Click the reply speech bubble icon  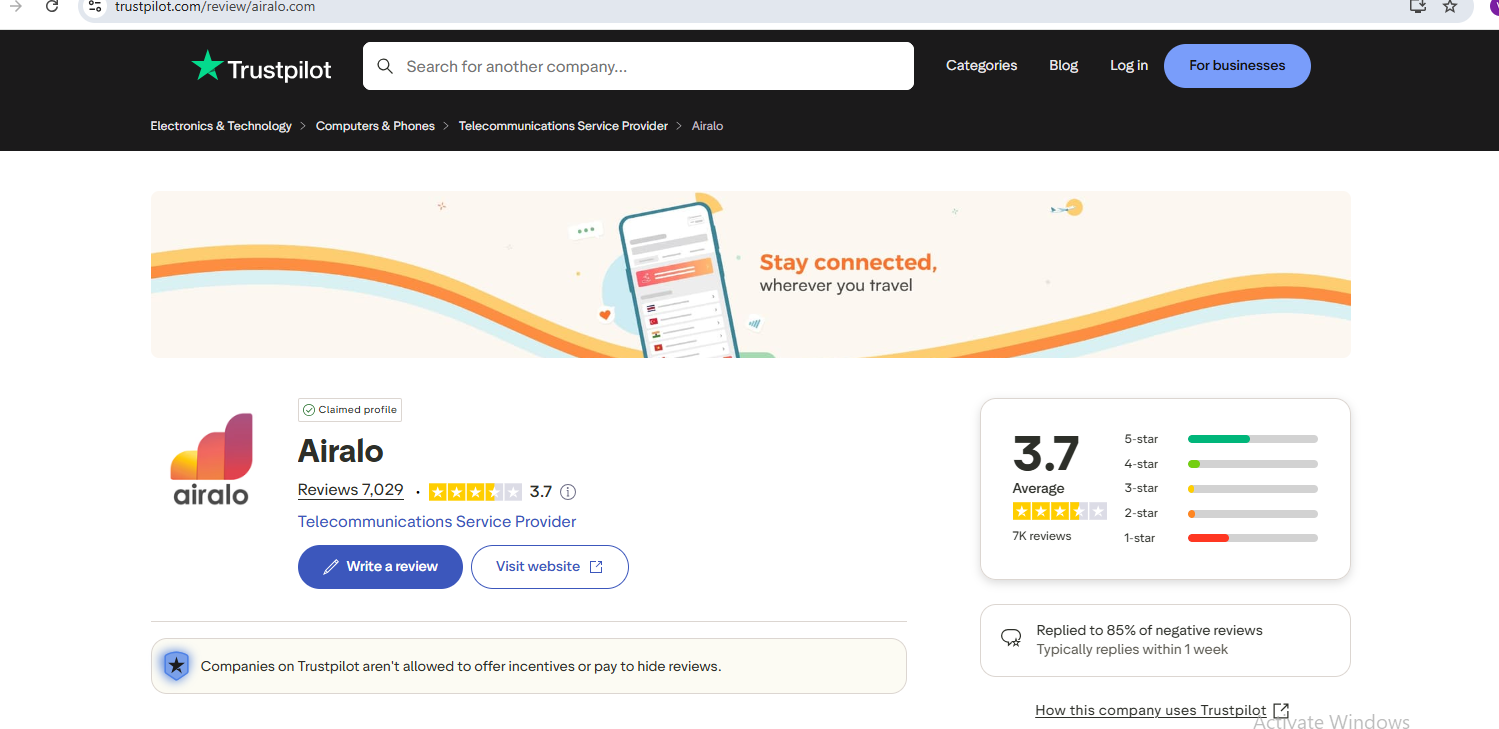point(1011,639)
